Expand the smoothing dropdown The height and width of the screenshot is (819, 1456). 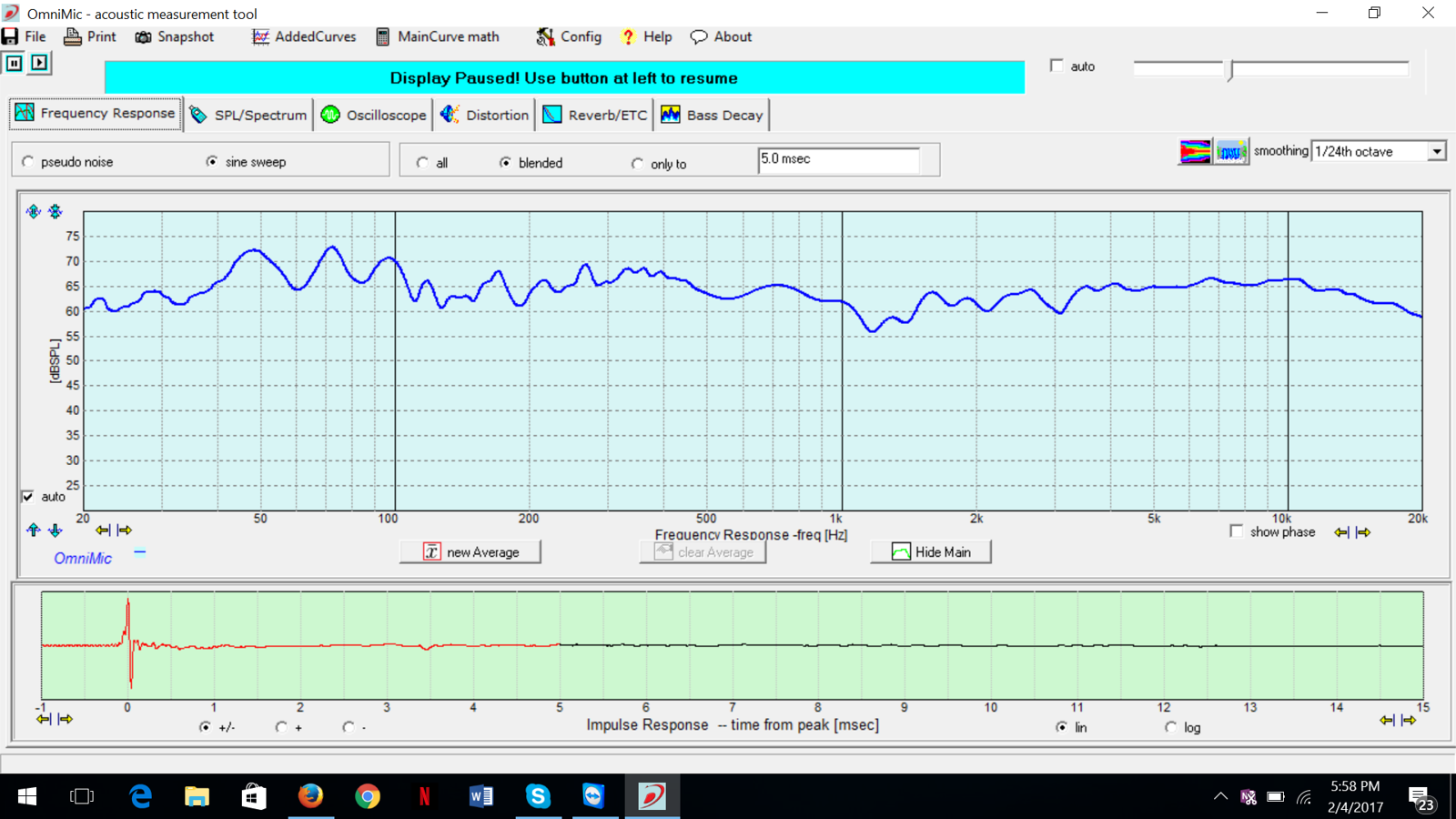click(1436, 151)
